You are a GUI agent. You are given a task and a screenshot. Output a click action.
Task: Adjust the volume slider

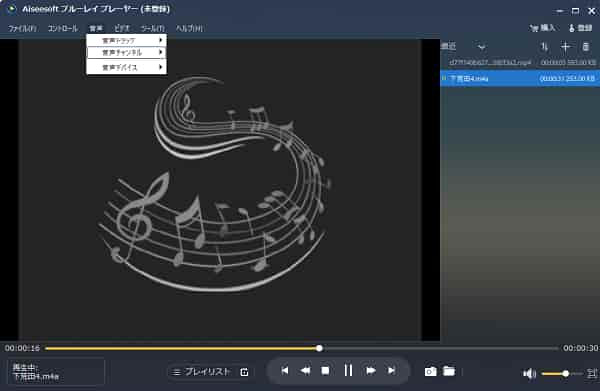pos(562,373)
